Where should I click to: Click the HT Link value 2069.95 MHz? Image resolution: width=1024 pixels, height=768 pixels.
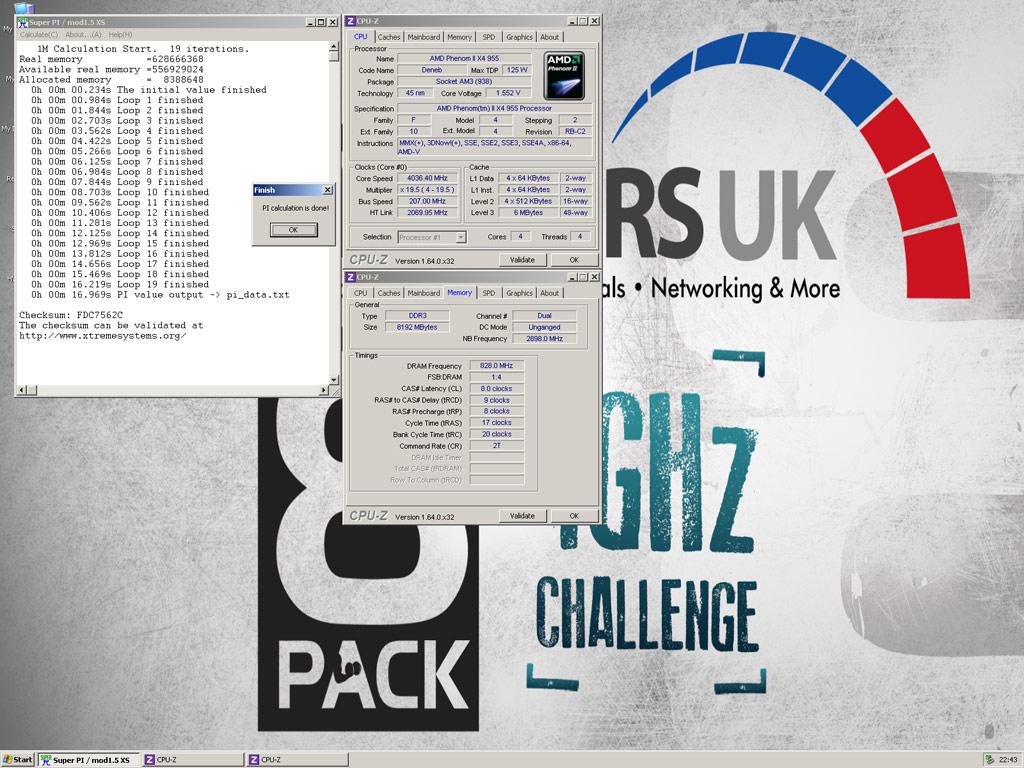click(428, 212)
